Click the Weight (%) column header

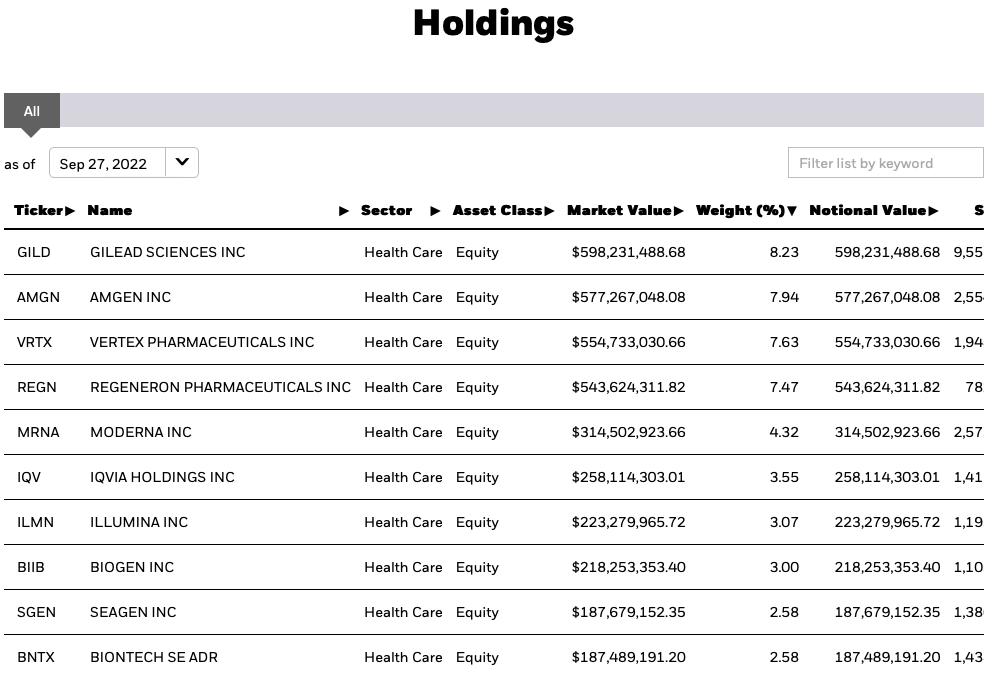(741, 210)
